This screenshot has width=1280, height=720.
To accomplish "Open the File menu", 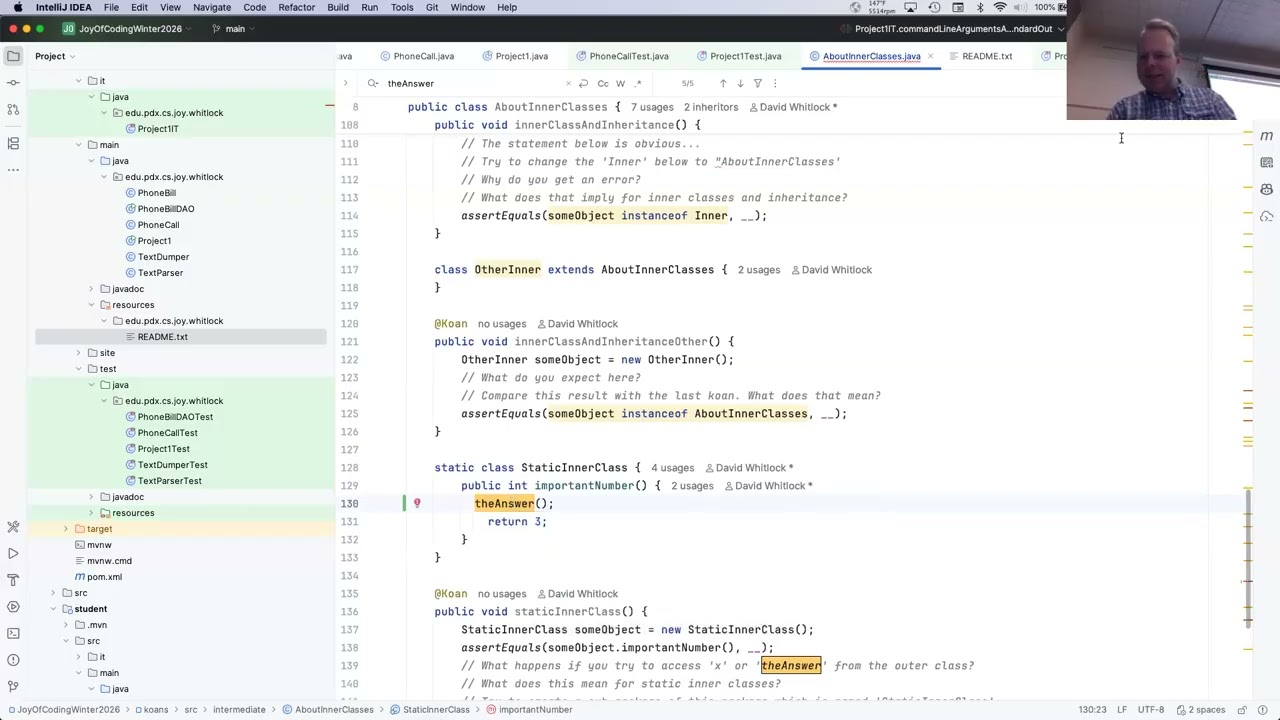I will (x=111, y=7).
